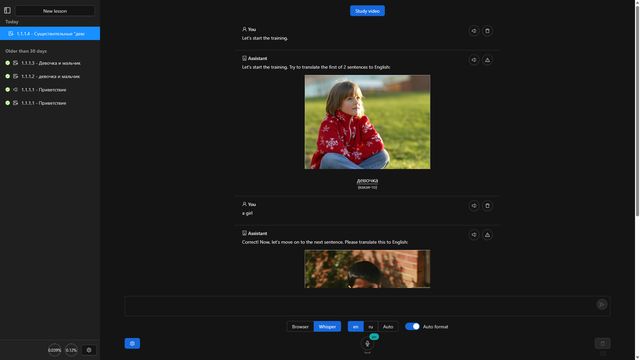This screenshot has height=360, width=640.
Task: Play audio of "a girl" message
Action: (x=473, y=206)
